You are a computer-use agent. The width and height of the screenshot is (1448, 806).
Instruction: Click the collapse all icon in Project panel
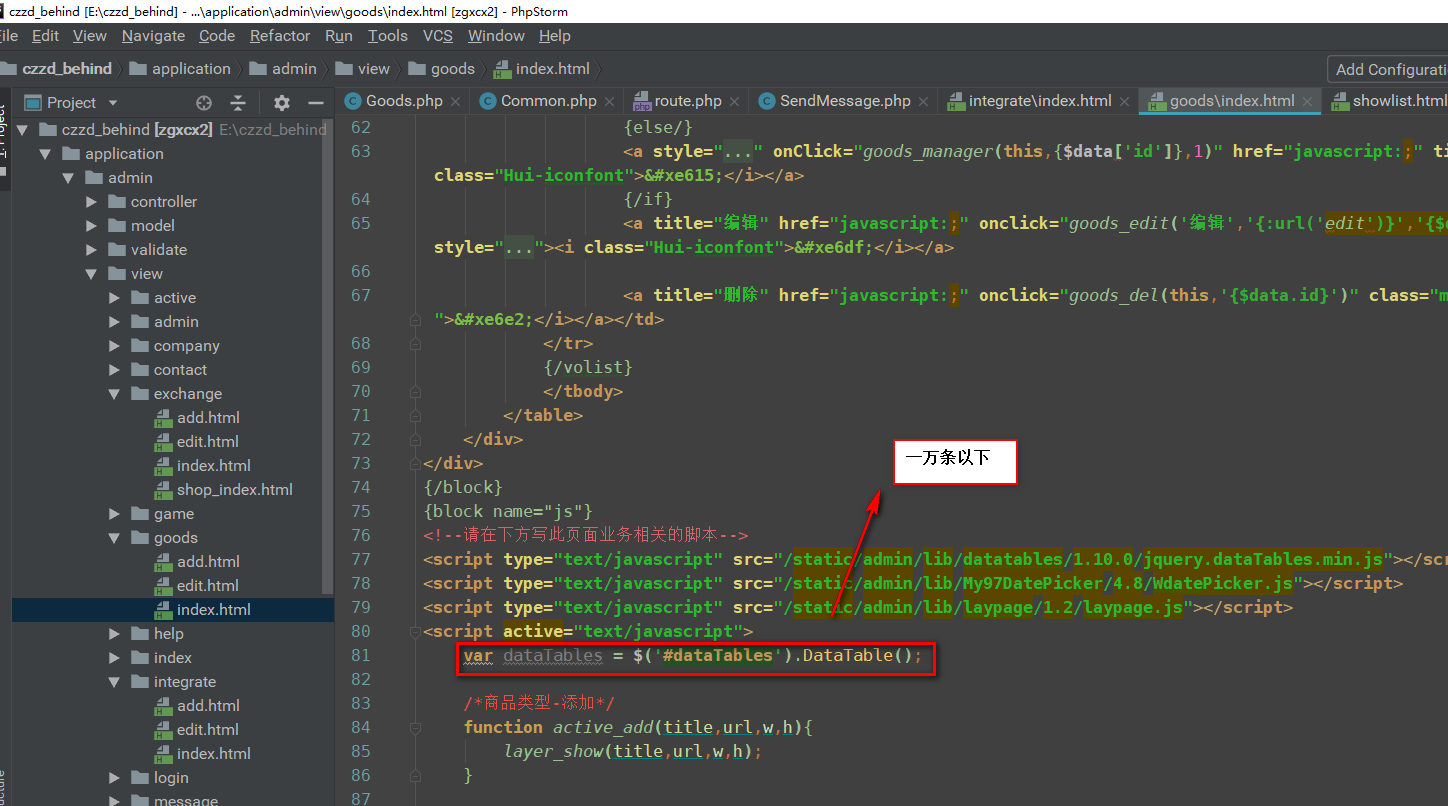pos(238,103)
